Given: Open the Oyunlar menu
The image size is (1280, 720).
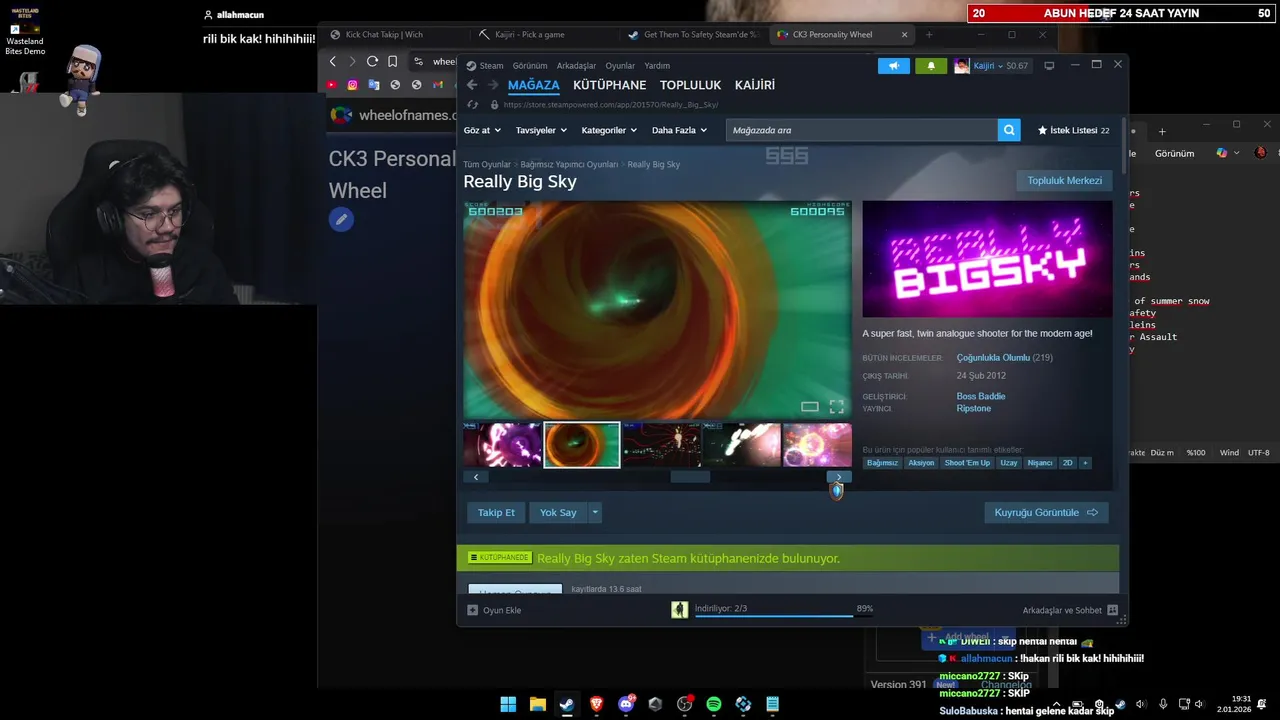Looking at the screenshot, I should (620, 66).
